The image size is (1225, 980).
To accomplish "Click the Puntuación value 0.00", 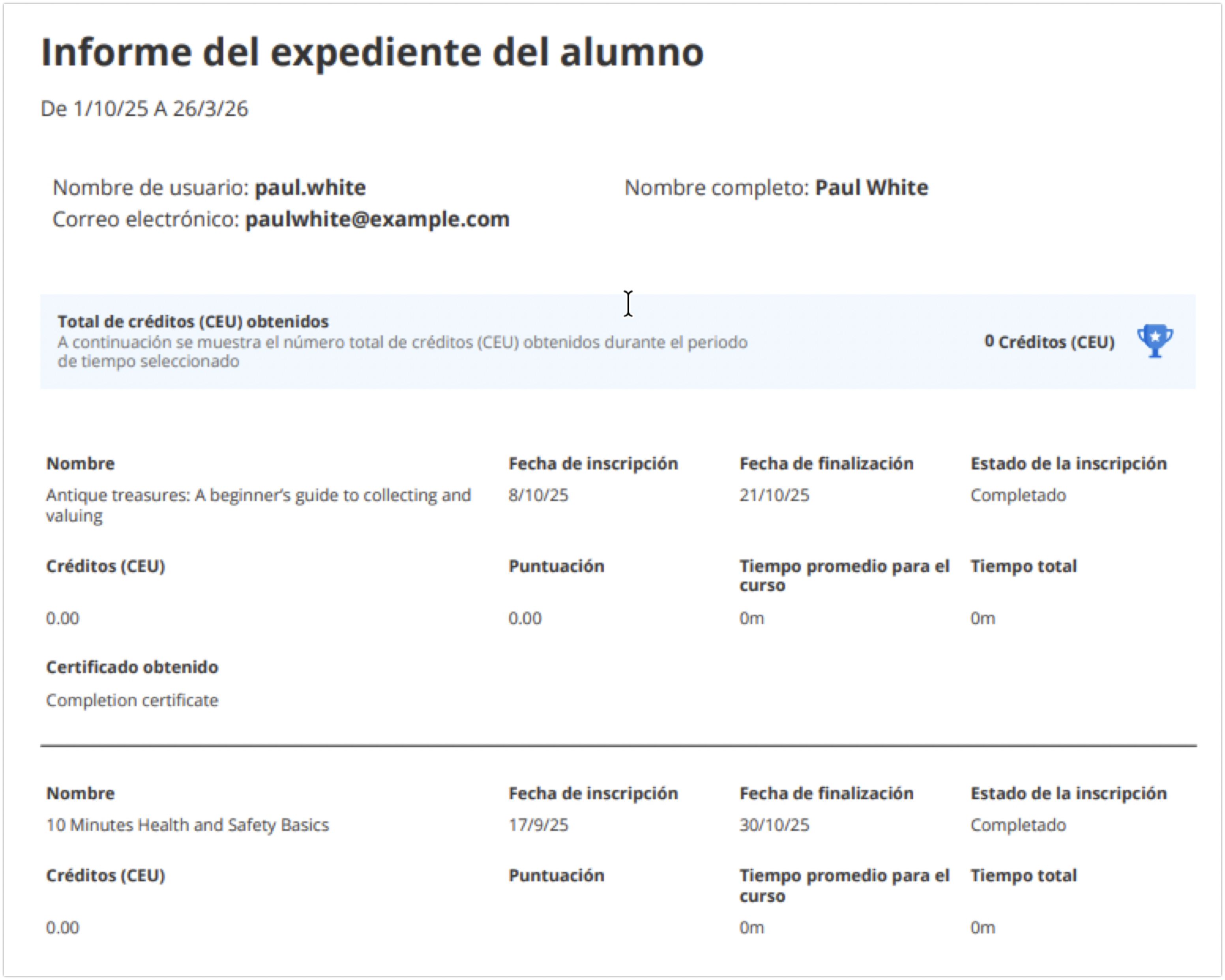I will pos(524,618).
